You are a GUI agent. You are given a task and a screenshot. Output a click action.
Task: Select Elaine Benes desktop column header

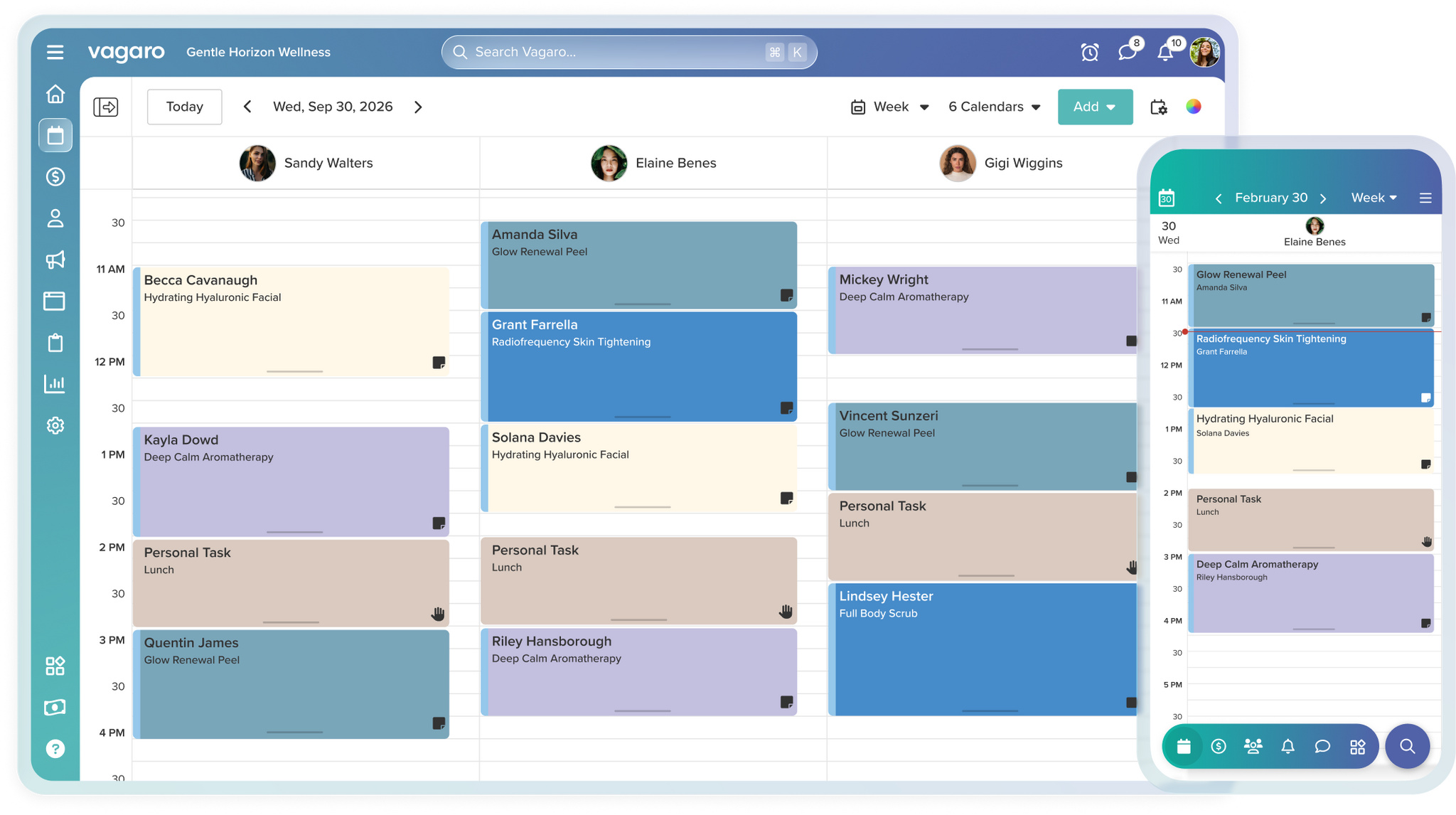click(654, 163)
